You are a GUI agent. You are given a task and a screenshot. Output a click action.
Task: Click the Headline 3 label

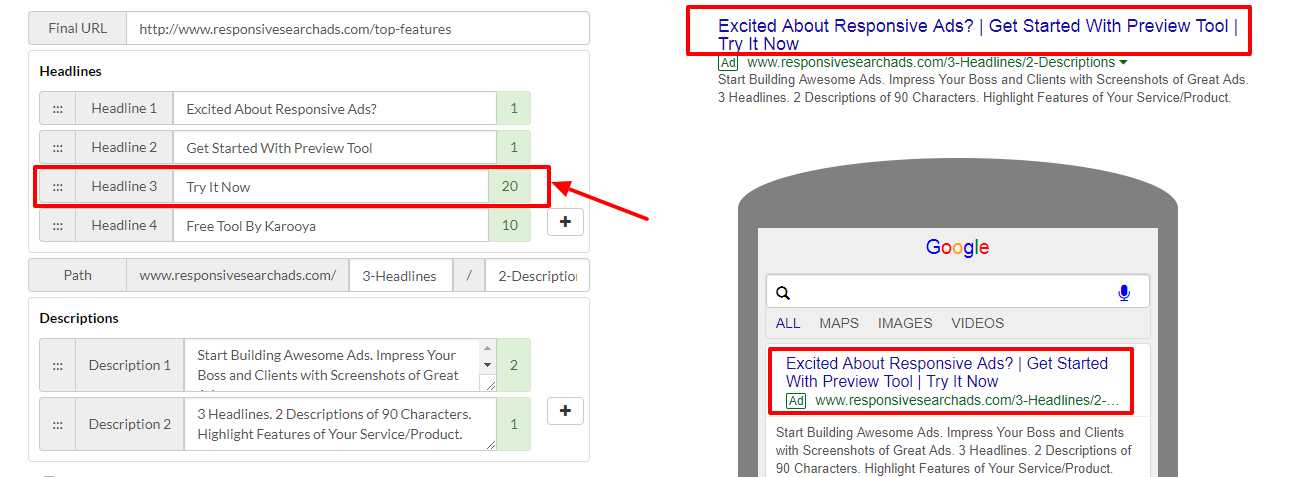(x=124, y=186)
